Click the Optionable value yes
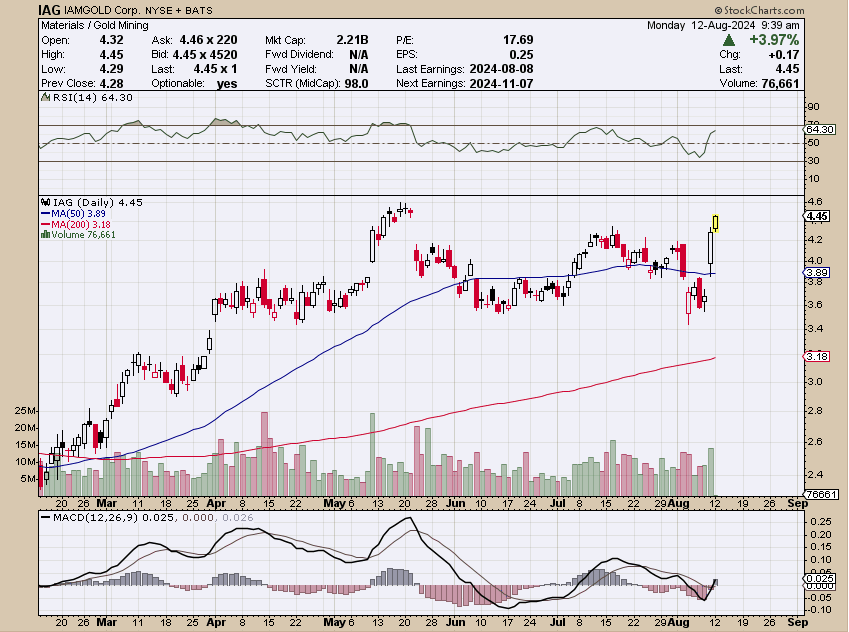Image resolution: width=849 pixels, height=632 pixels. point(227,83)
